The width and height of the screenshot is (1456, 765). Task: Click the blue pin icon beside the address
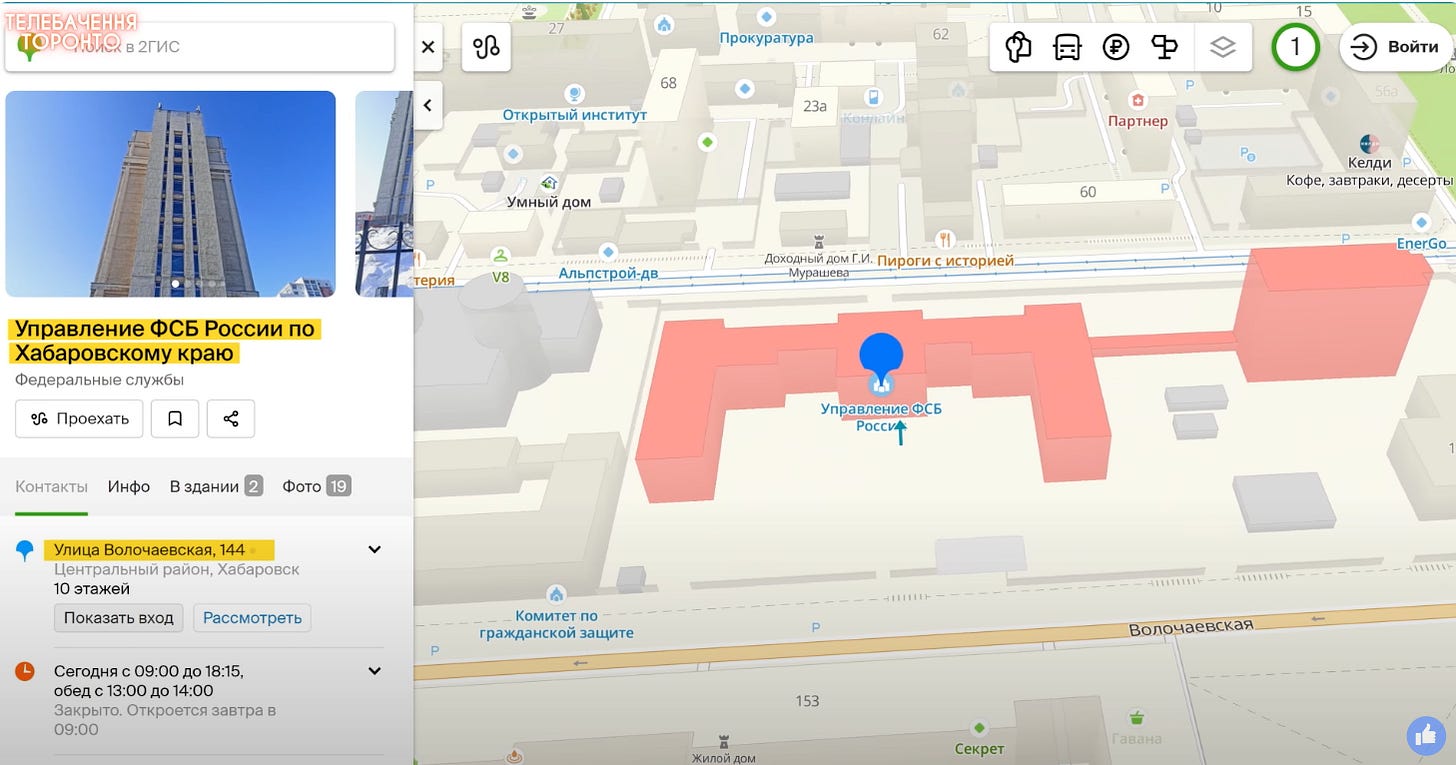pyautogui.click(x=25, y=551)
